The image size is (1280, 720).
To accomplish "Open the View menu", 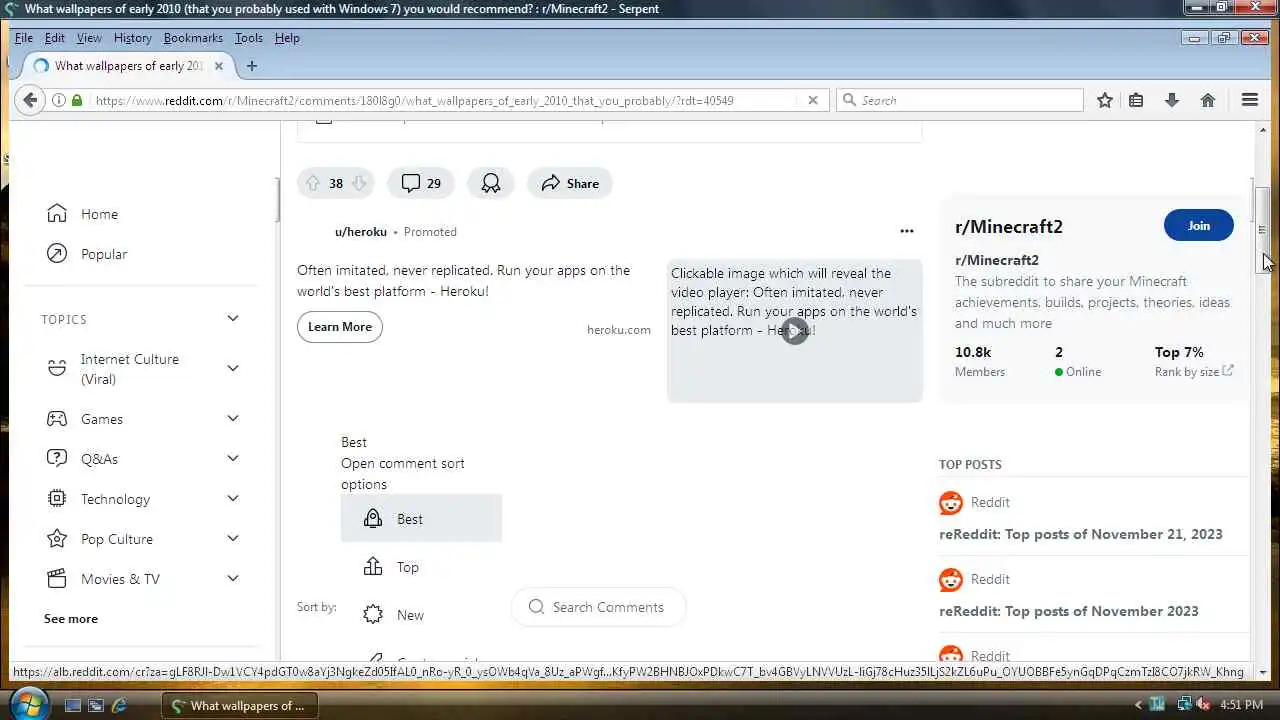I will coord(89,38).
